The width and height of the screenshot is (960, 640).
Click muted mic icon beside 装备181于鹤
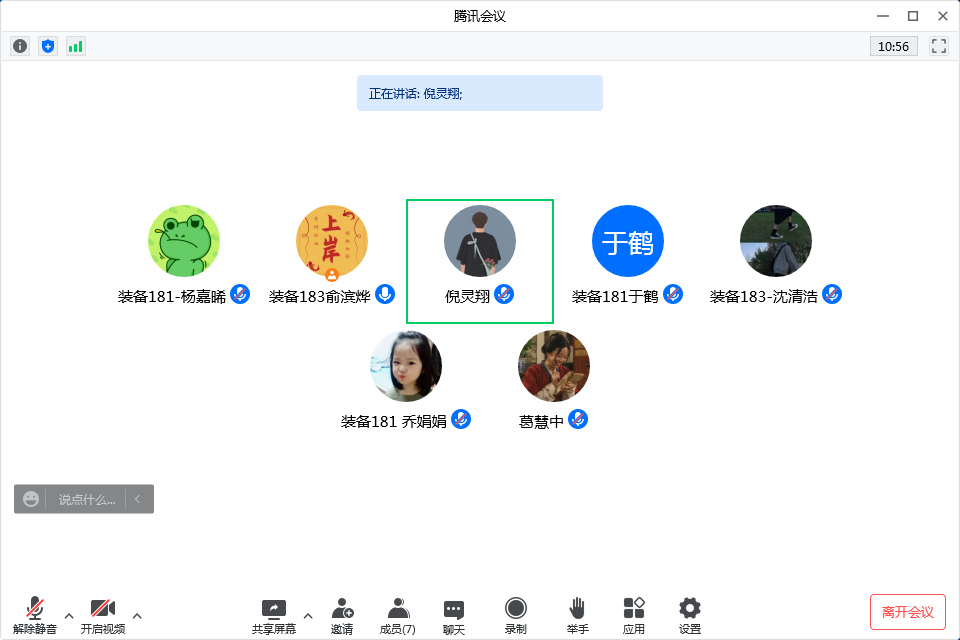(x=673, y=295)
